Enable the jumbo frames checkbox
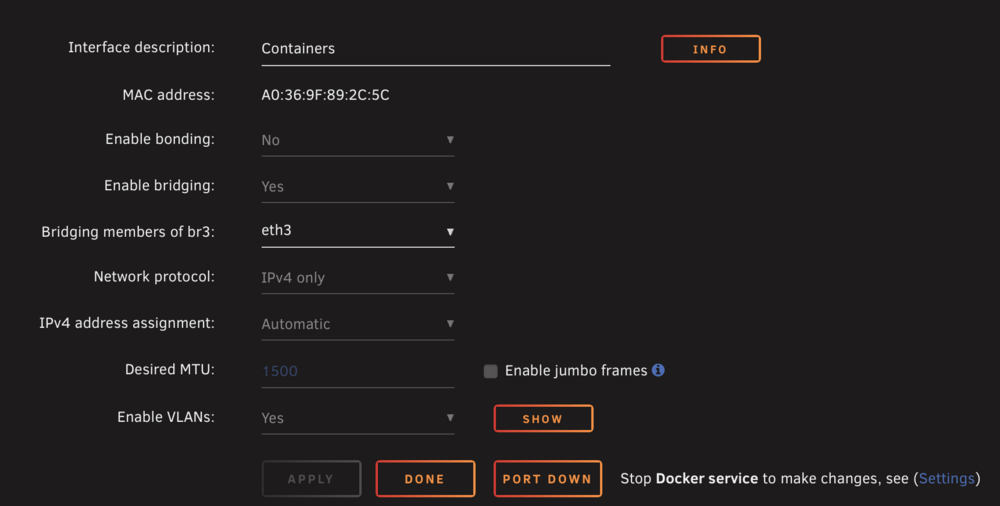Screen dimensions: 1000x506 coord(490,371)
